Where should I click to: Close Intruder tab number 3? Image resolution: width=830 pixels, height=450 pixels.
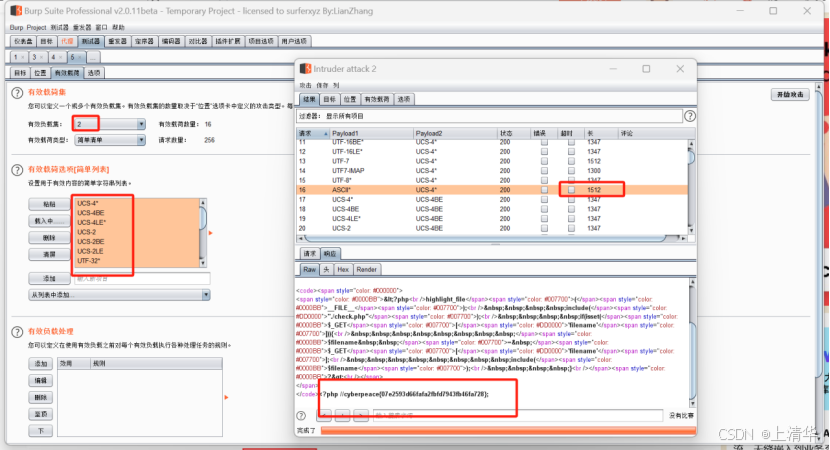click(42, 57)
